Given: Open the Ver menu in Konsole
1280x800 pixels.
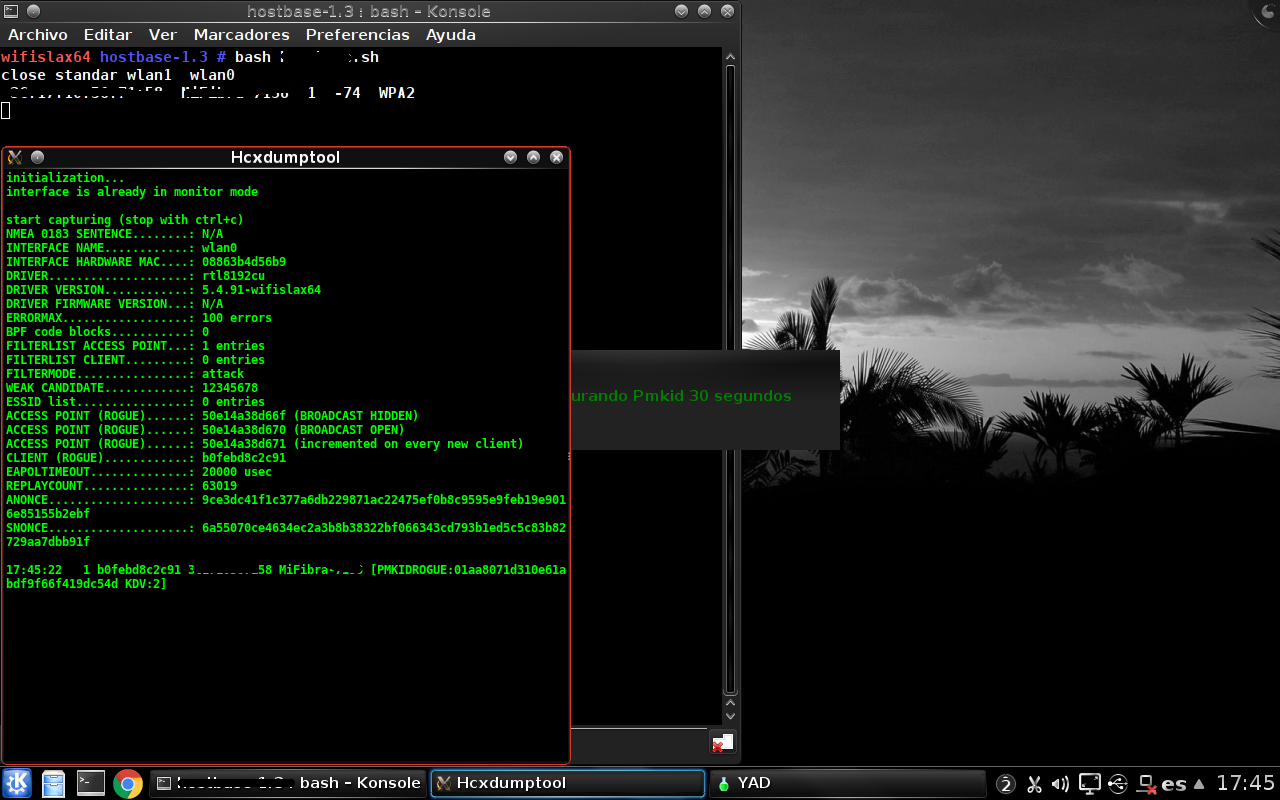Looking at the screenshot, I should click(x=163, y=34).
